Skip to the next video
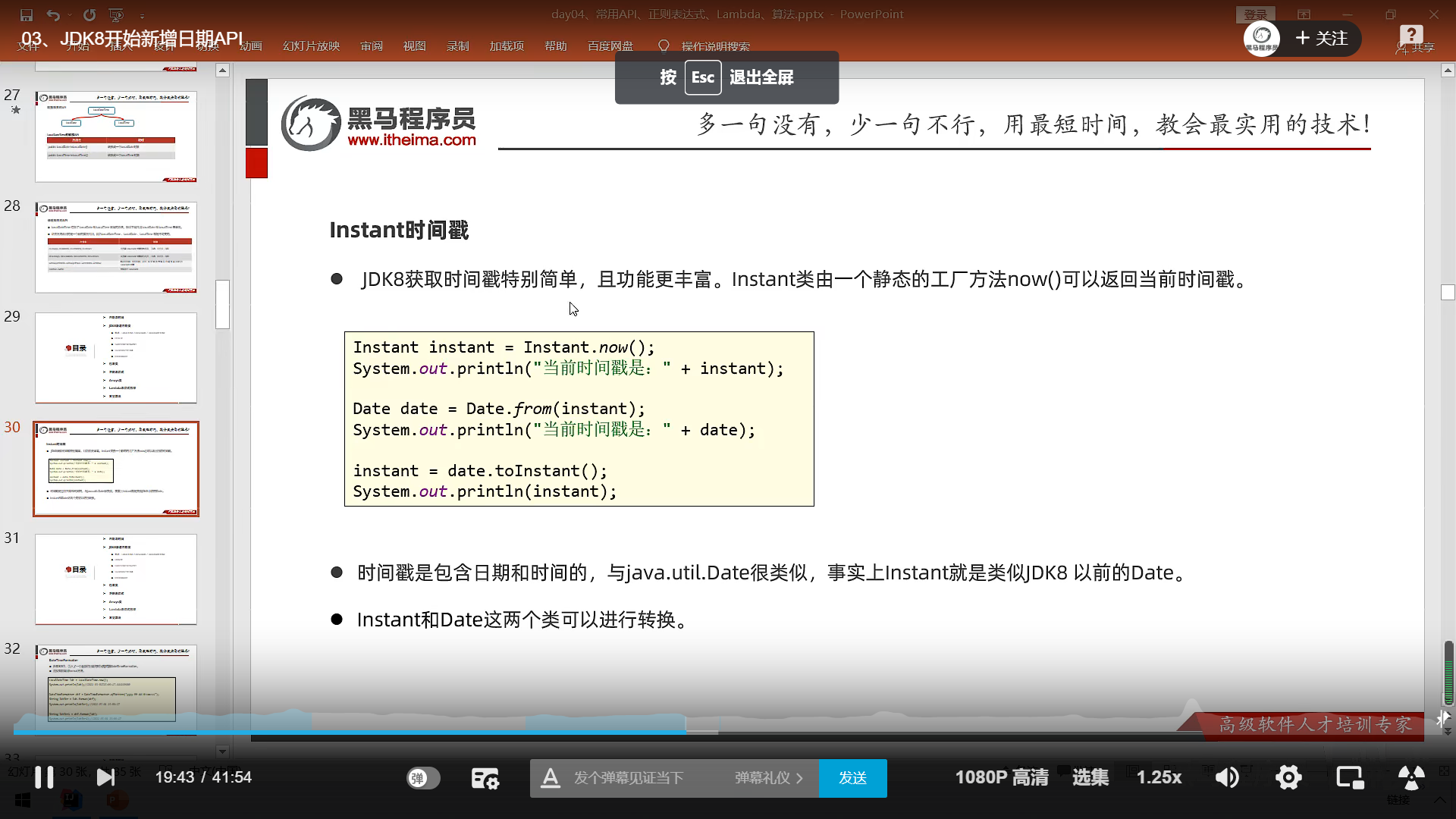 click(105, 777)
